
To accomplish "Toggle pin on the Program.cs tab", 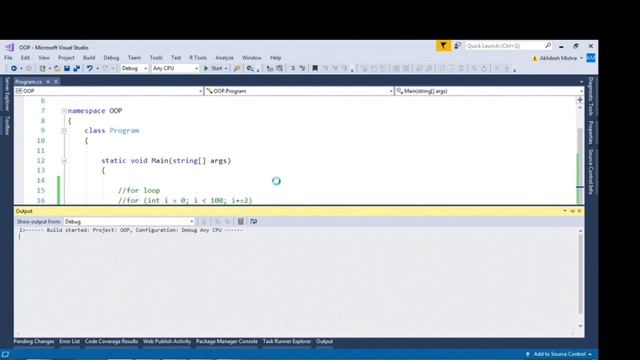I will tap(48, 82).
